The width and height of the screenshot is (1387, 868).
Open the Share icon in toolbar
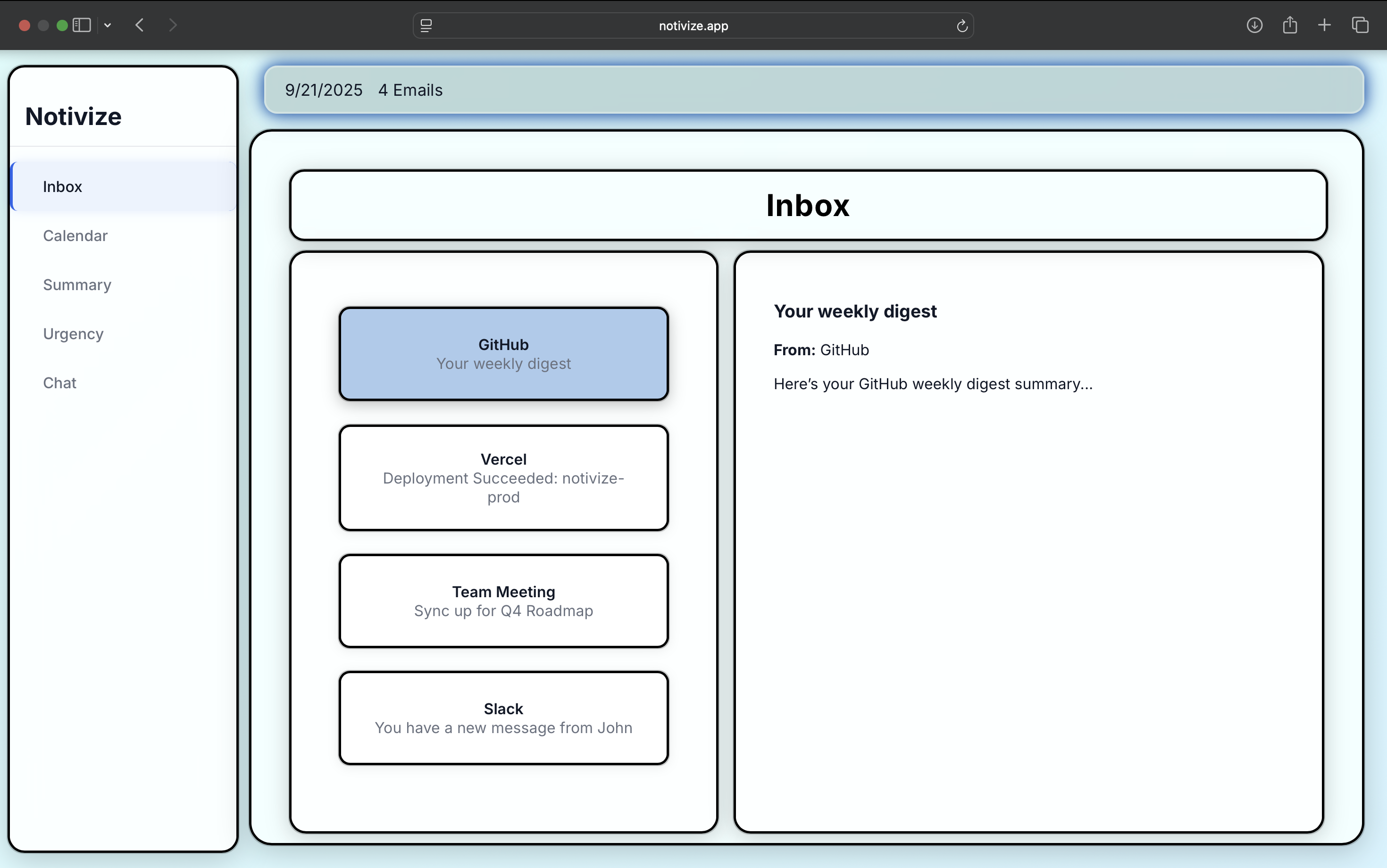point(1289,25)
